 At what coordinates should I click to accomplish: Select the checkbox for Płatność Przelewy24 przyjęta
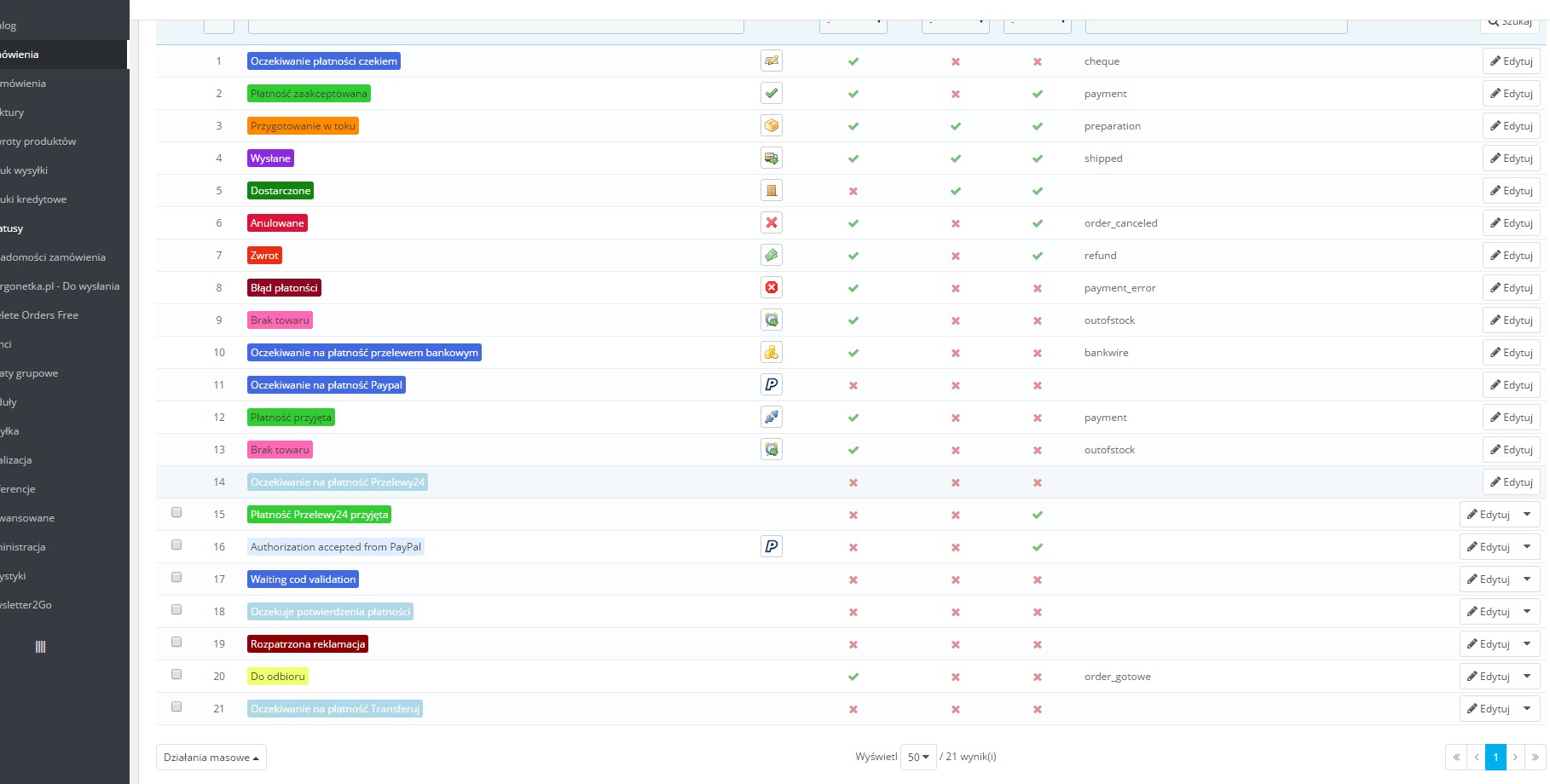[x=176, y=512]
